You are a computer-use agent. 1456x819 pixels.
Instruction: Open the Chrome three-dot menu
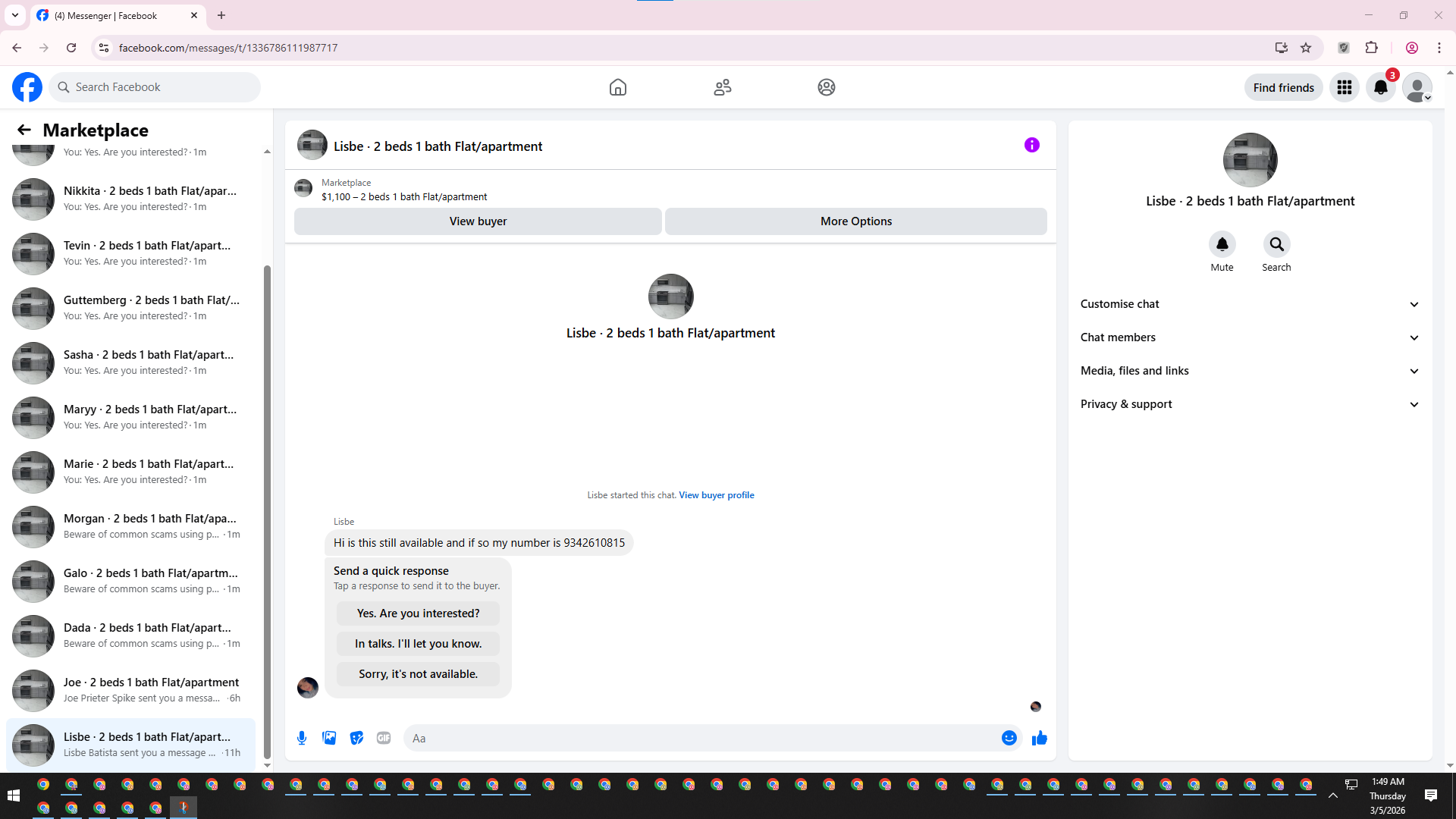click(1439, 48)
